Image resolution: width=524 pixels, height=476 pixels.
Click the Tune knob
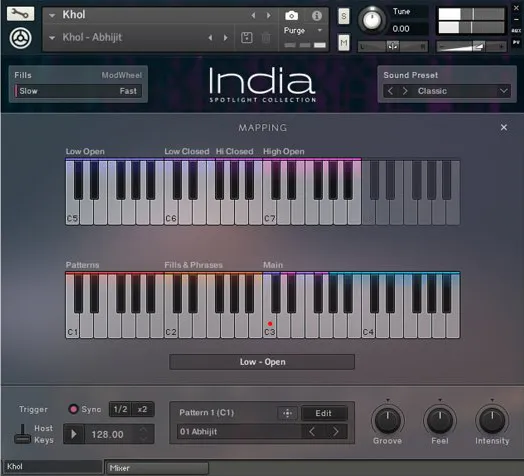372,19
